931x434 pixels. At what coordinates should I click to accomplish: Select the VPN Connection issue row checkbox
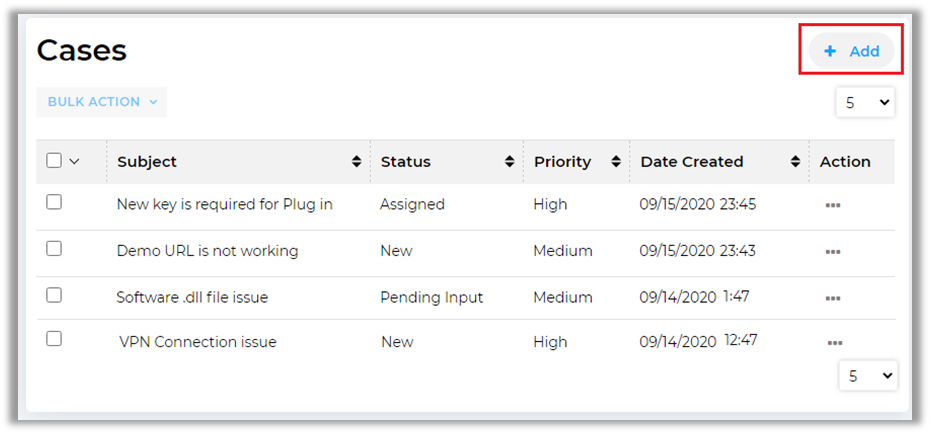point(54,339)
